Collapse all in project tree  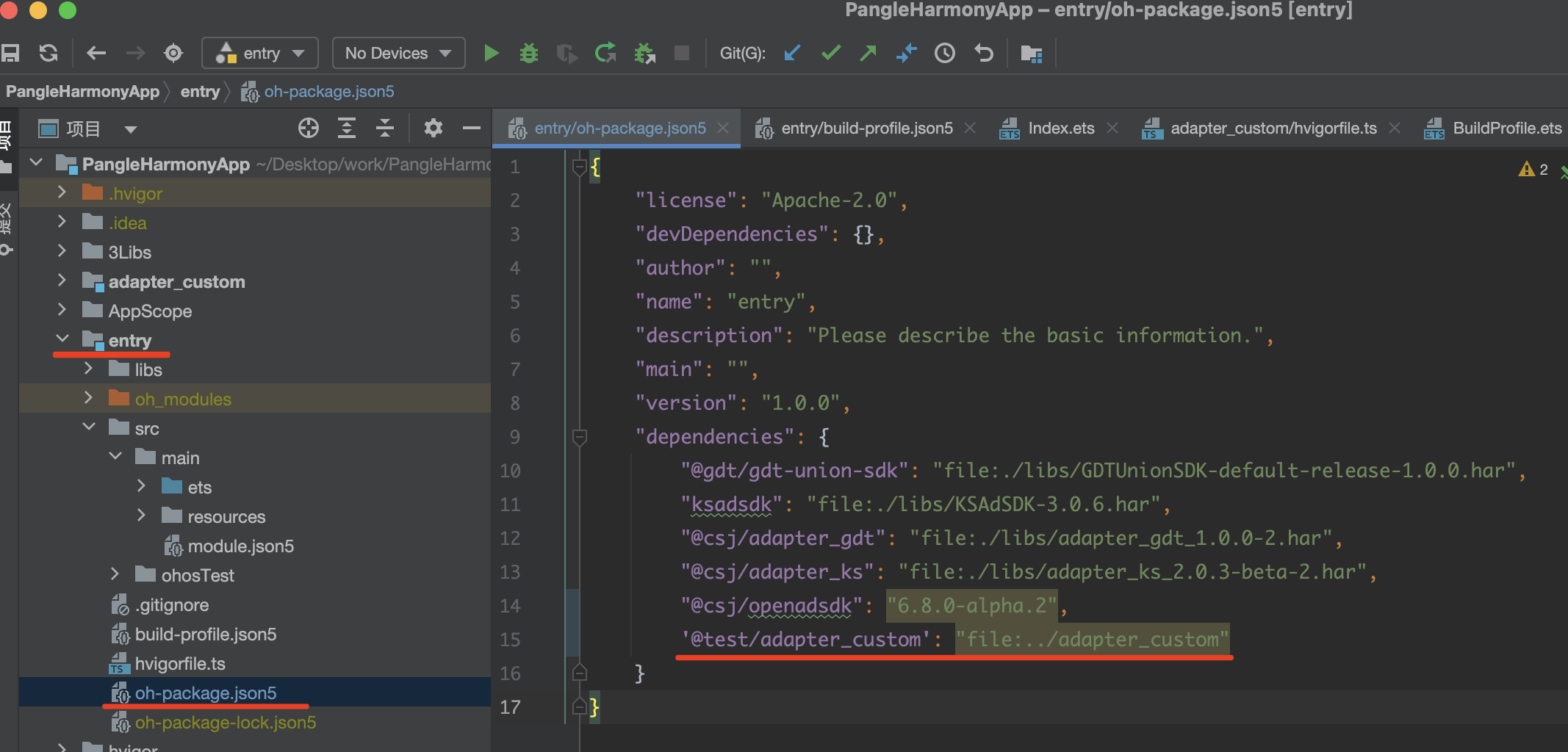(385, 129)
